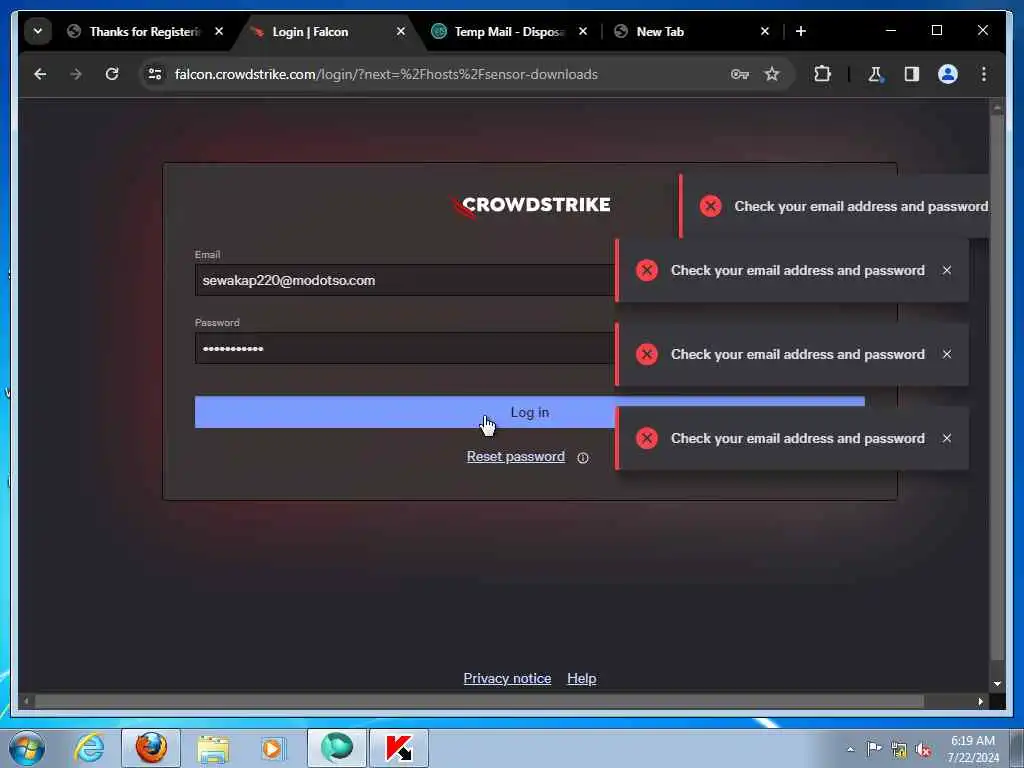Bookmark this page with the star icon
Viewport: 1024px width, 768px height.
[772, 74]
